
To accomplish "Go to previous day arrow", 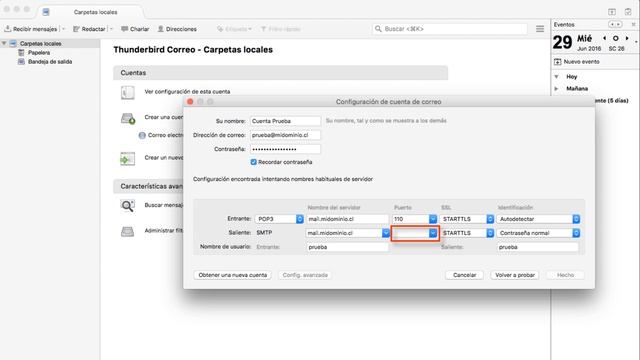I will pos(604,38).
